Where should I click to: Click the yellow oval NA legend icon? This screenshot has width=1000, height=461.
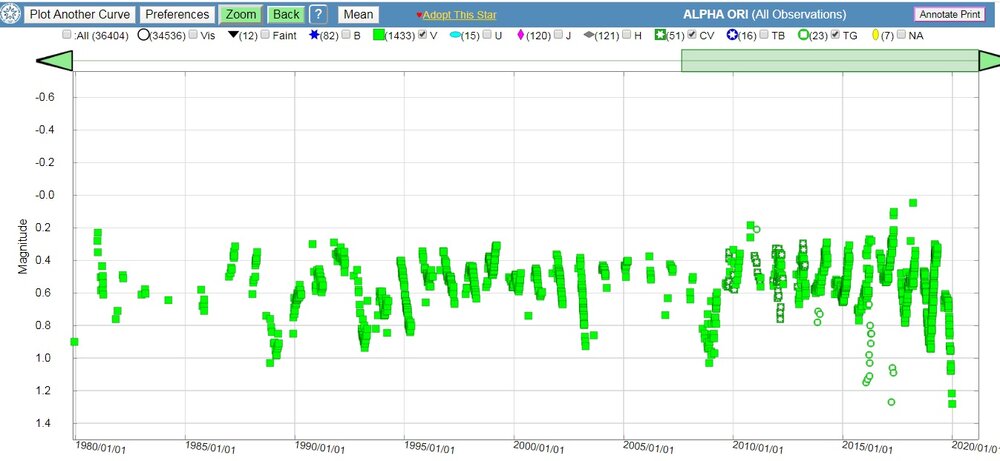[874, 35]
